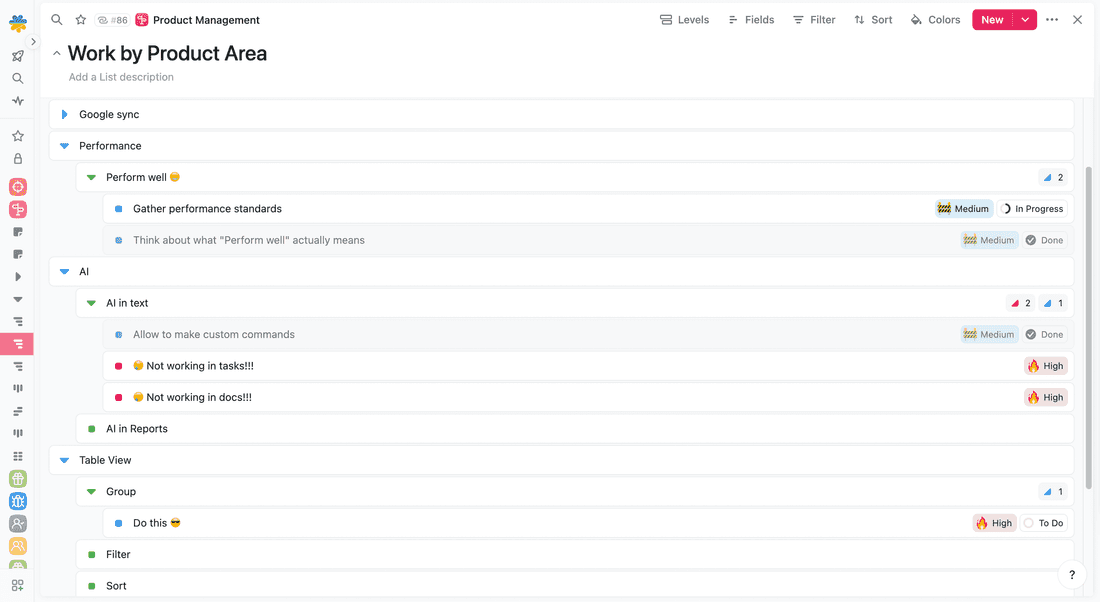Screen dimensions: 1100x602
Task: Change In Progress status of Gather performance standards
Action: [x=1032, y=209]
